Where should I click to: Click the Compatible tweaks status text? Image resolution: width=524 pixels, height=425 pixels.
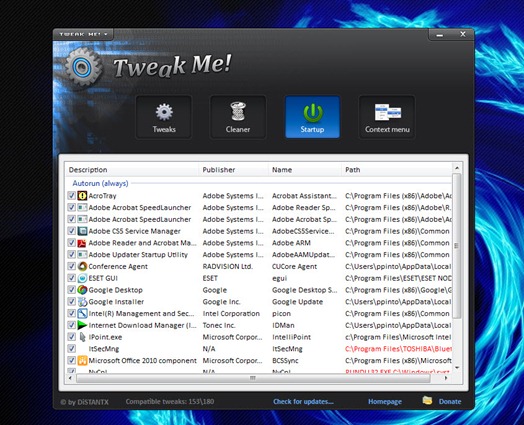(x=170, y=402)
